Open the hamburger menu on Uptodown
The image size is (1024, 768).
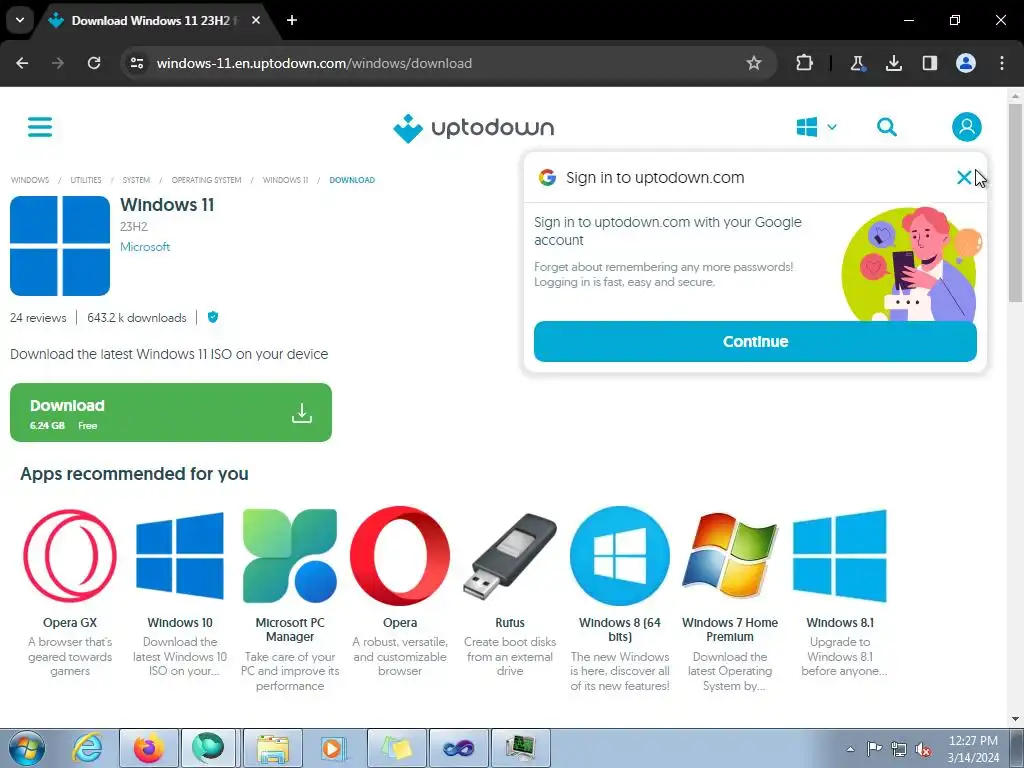point(40,127)
